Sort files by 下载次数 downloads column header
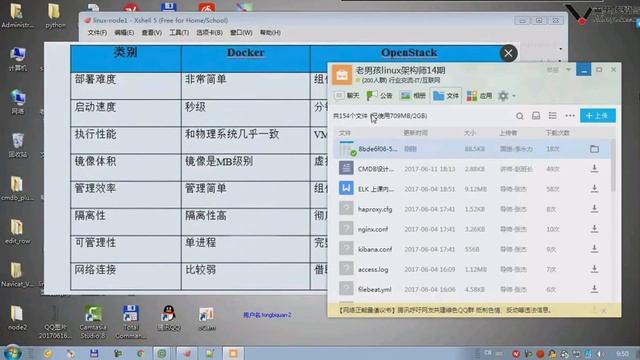Image resolution: width=640 pixels, height=360 pixels. tap(558, 133)
